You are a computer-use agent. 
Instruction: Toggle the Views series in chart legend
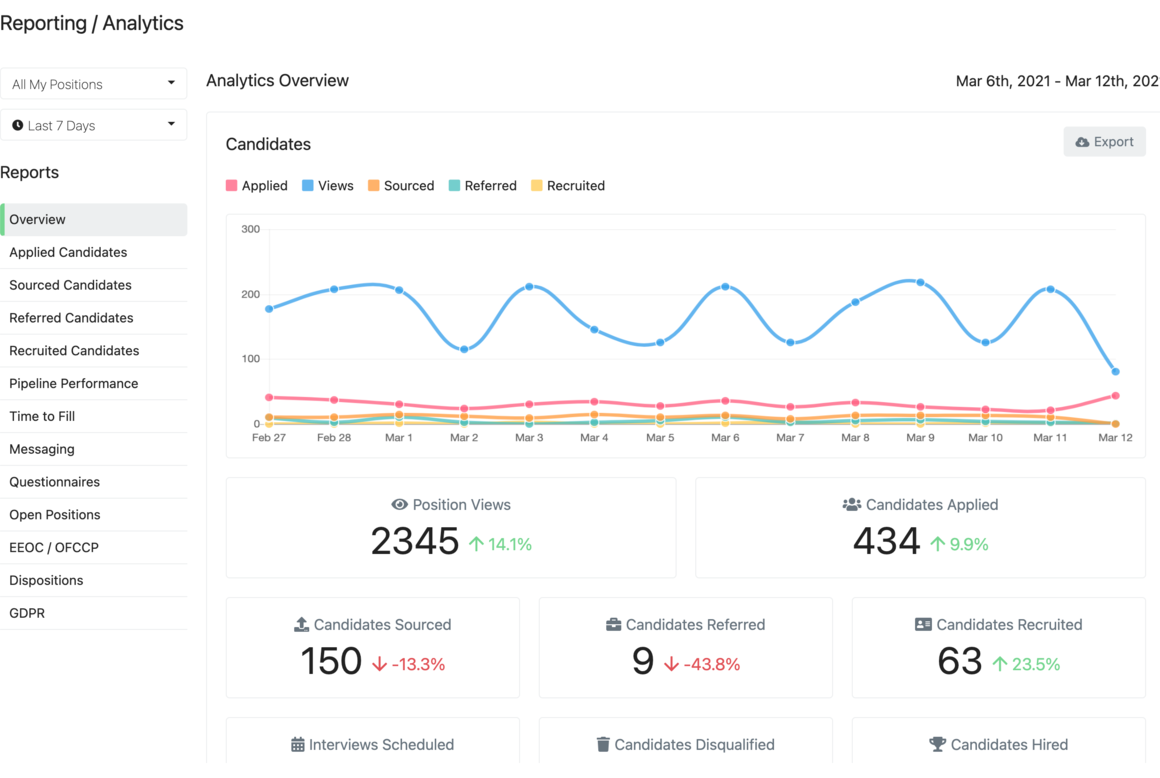[328, 186]
